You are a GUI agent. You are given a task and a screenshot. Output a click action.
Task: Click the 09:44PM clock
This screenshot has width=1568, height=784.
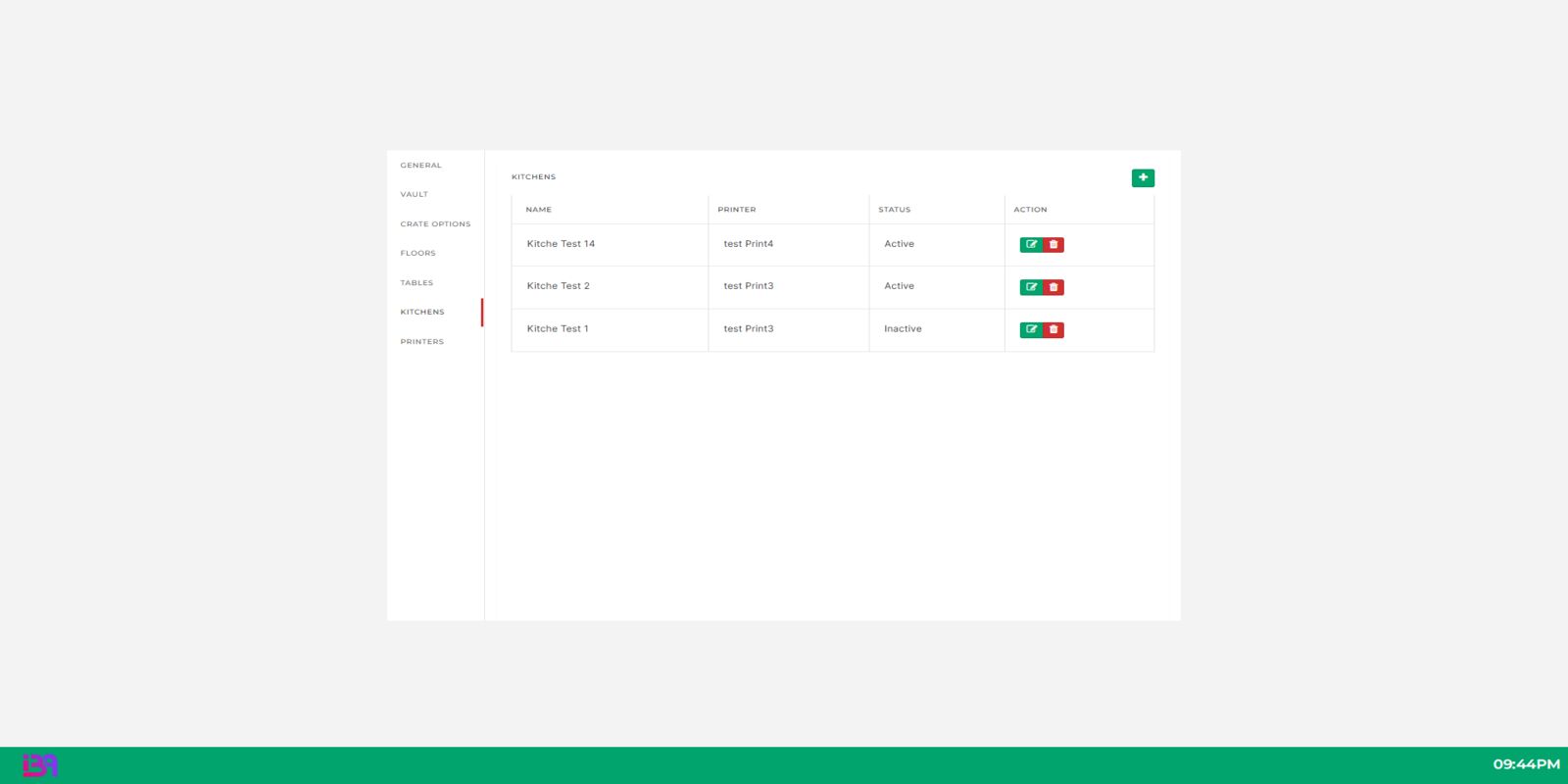coord(1526,764)
